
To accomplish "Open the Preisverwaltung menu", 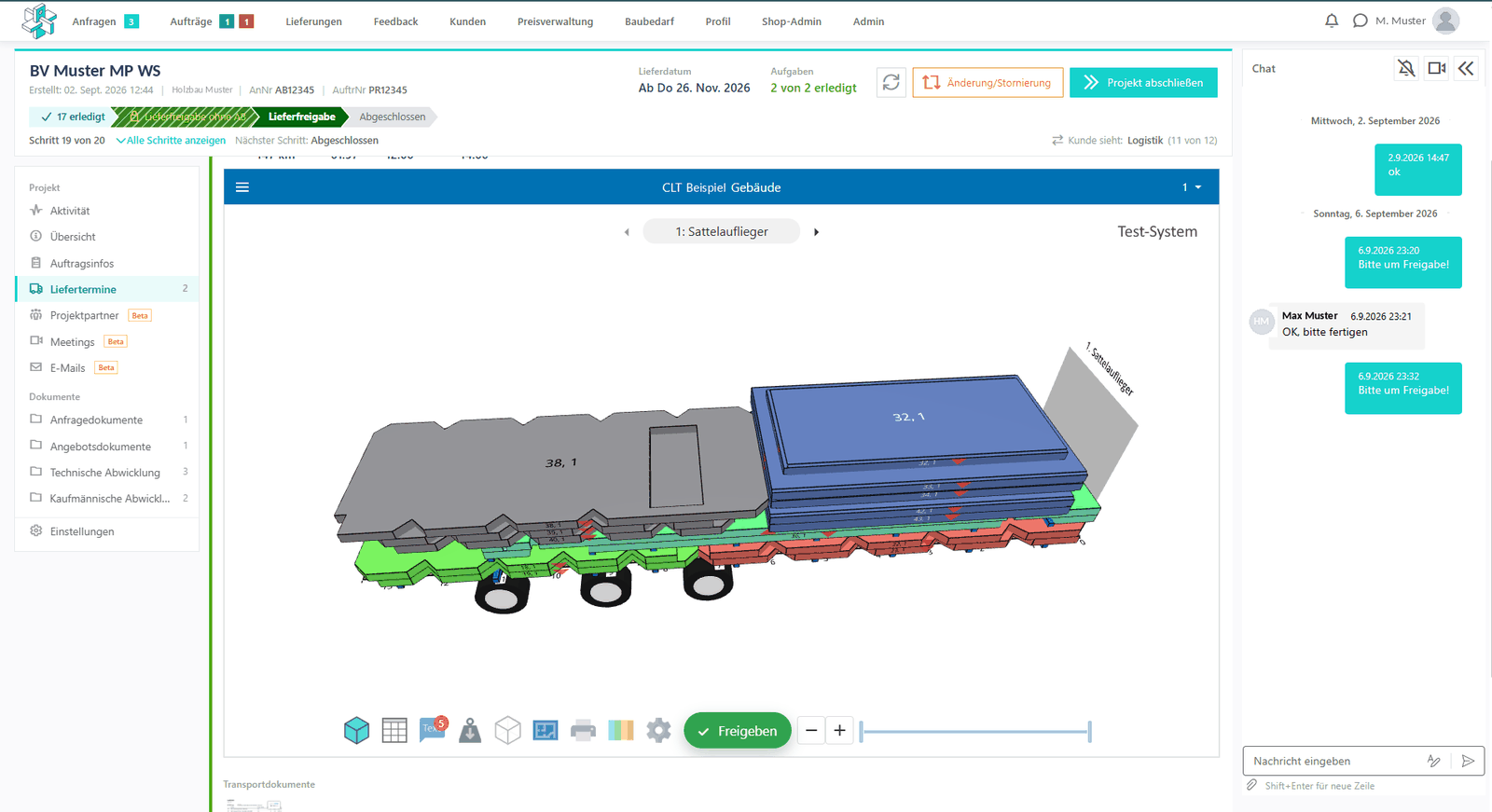I will tap(555, 21).
